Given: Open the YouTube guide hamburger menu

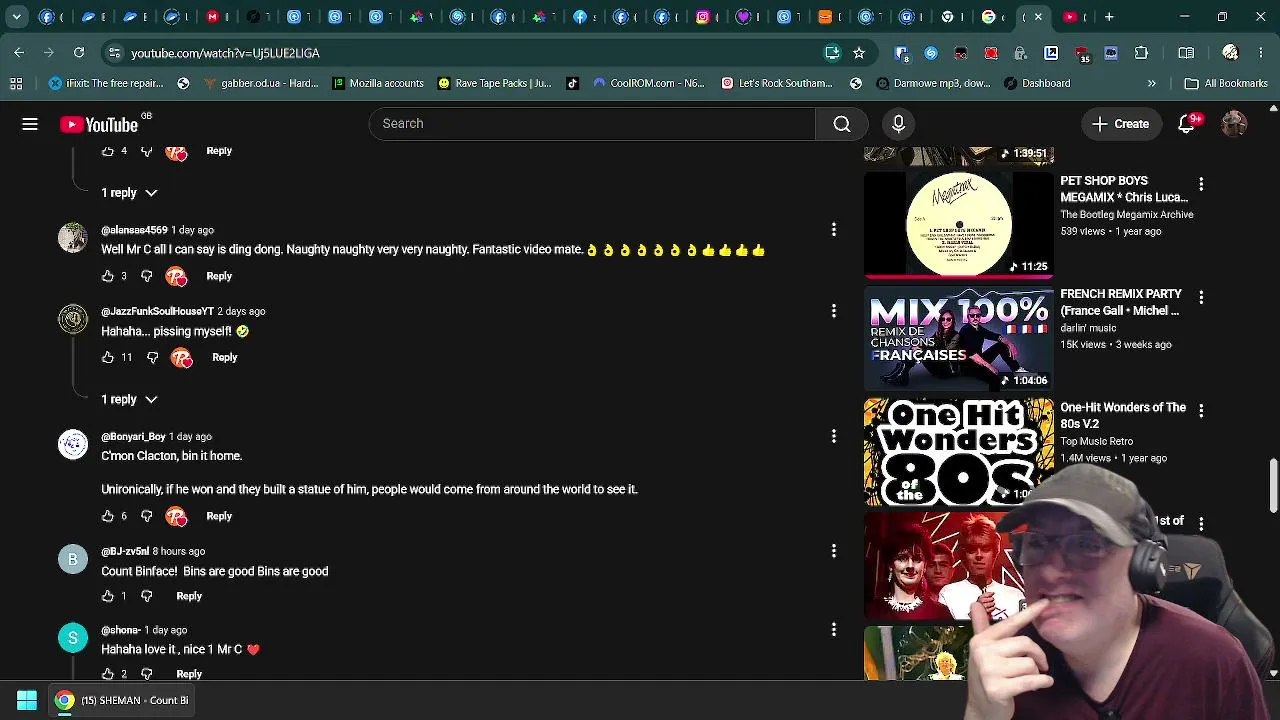Looking at the screenshot, I should pos(30,124).
